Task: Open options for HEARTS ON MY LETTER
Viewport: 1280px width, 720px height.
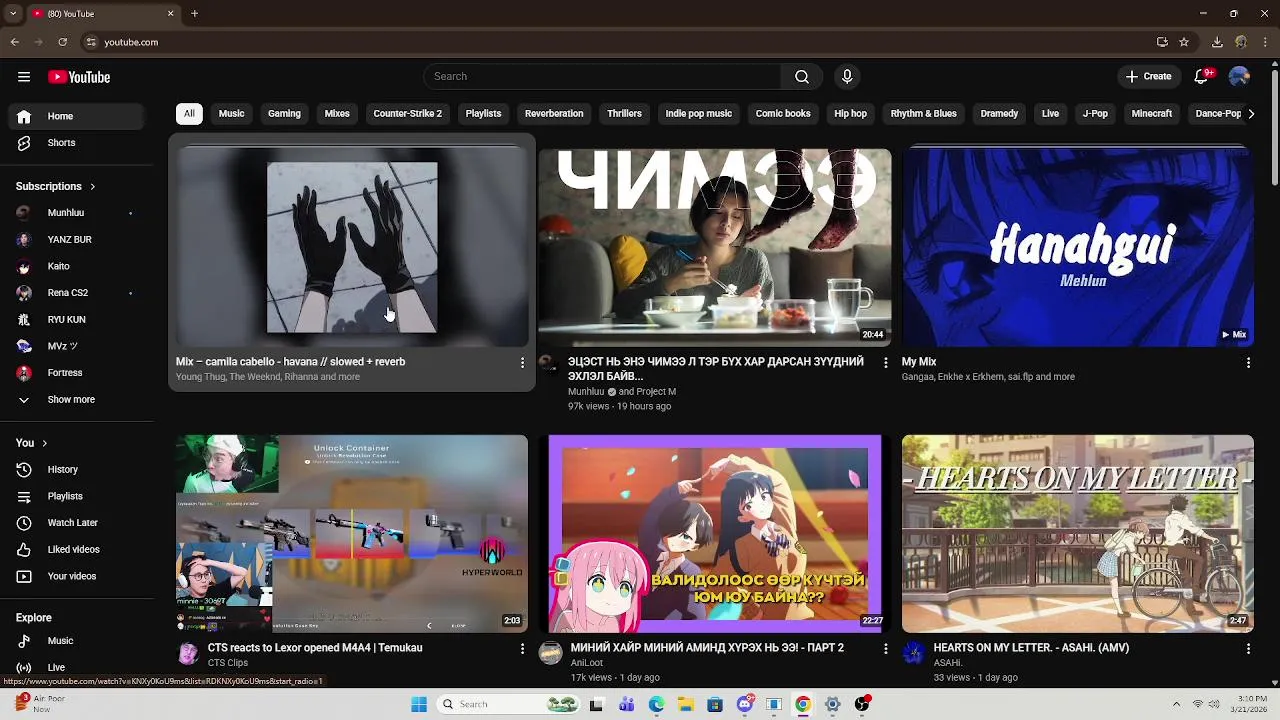Action: (x=1248, y=649)
